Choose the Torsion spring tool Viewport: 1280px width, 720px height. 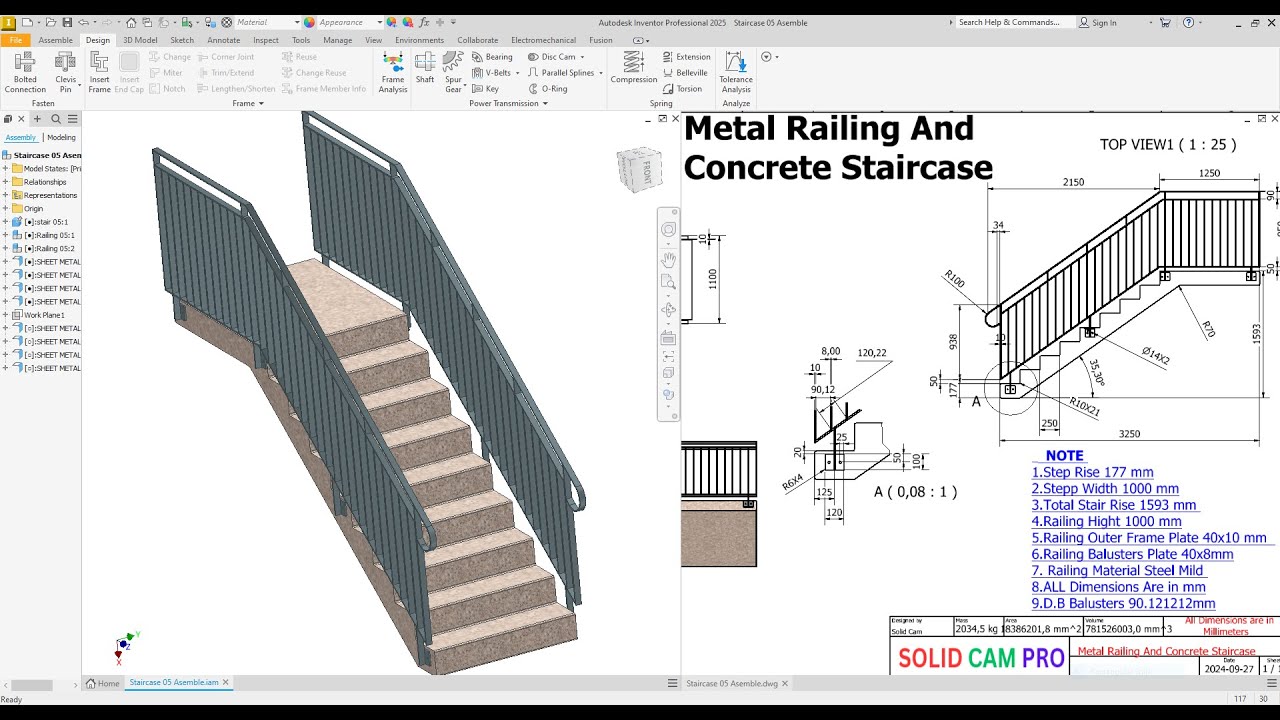pos(682,89)
